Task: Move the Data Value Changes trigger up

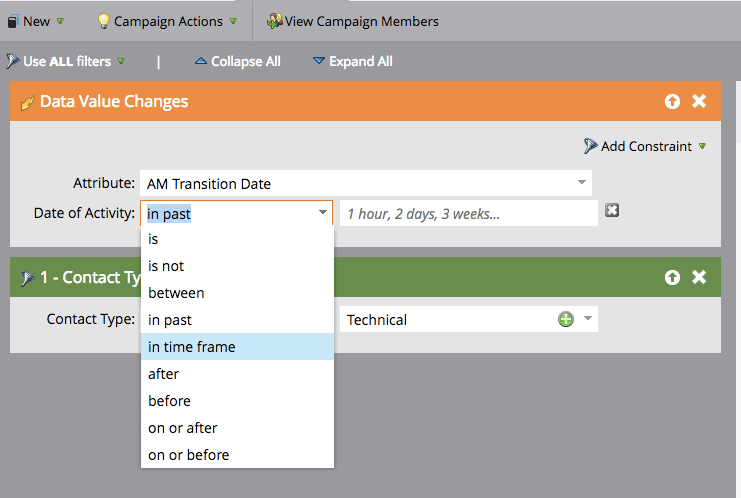Action: (x=672, y=101)
